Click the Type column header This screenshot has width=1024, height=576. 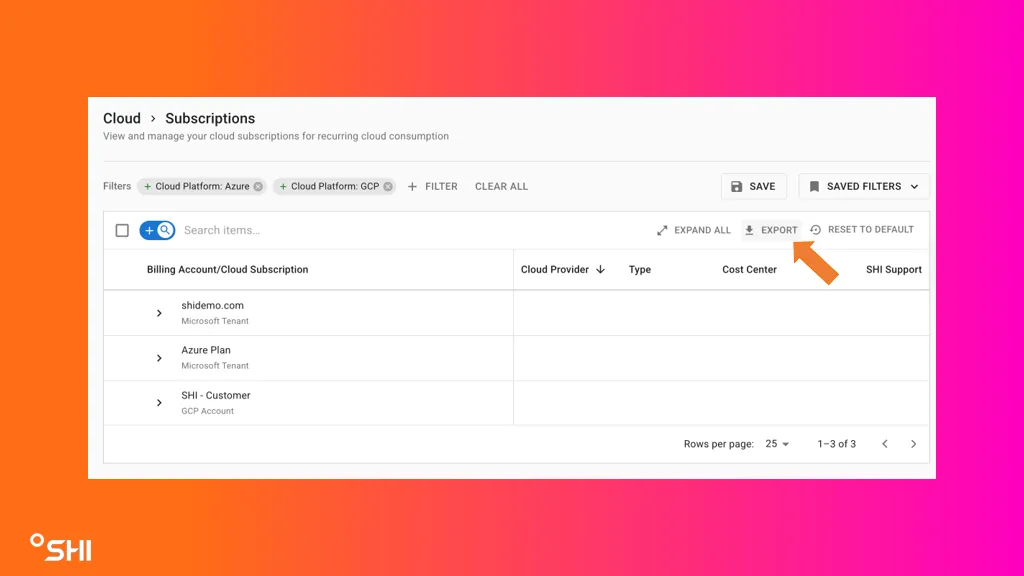point(640,270)
